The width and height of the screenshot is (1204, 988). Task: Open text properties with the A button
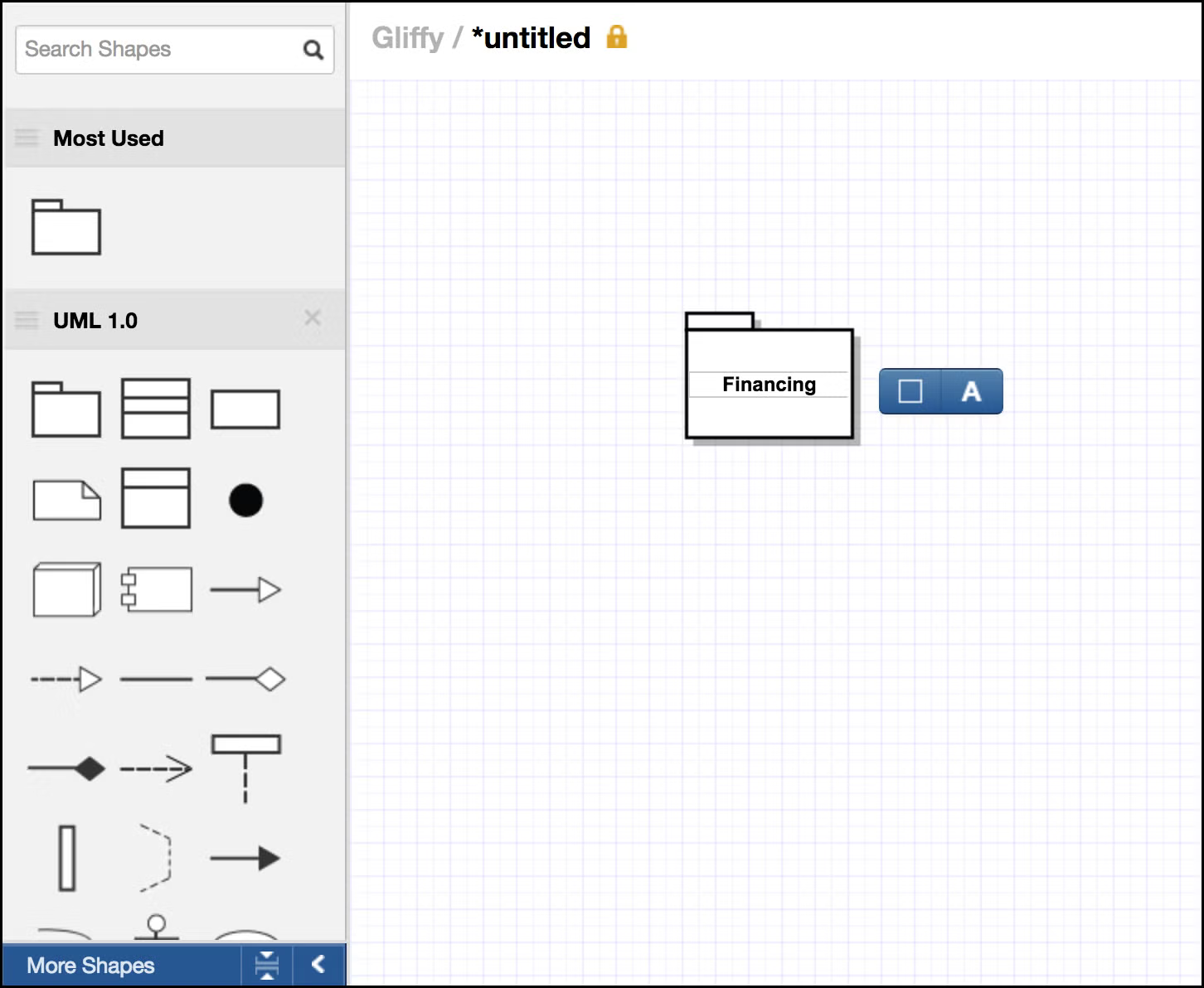[971, 391]
